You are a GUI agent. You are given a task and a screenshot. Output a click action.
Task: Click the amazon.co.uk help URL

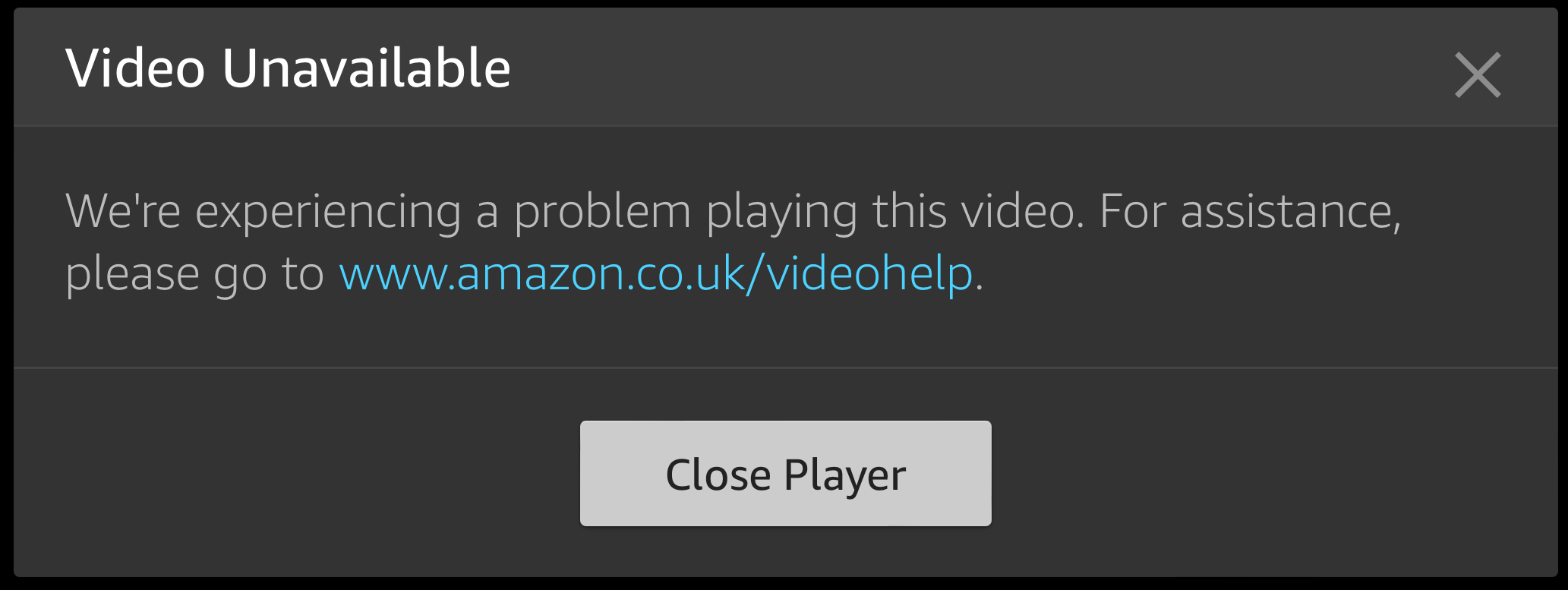[x=656, y=273]
